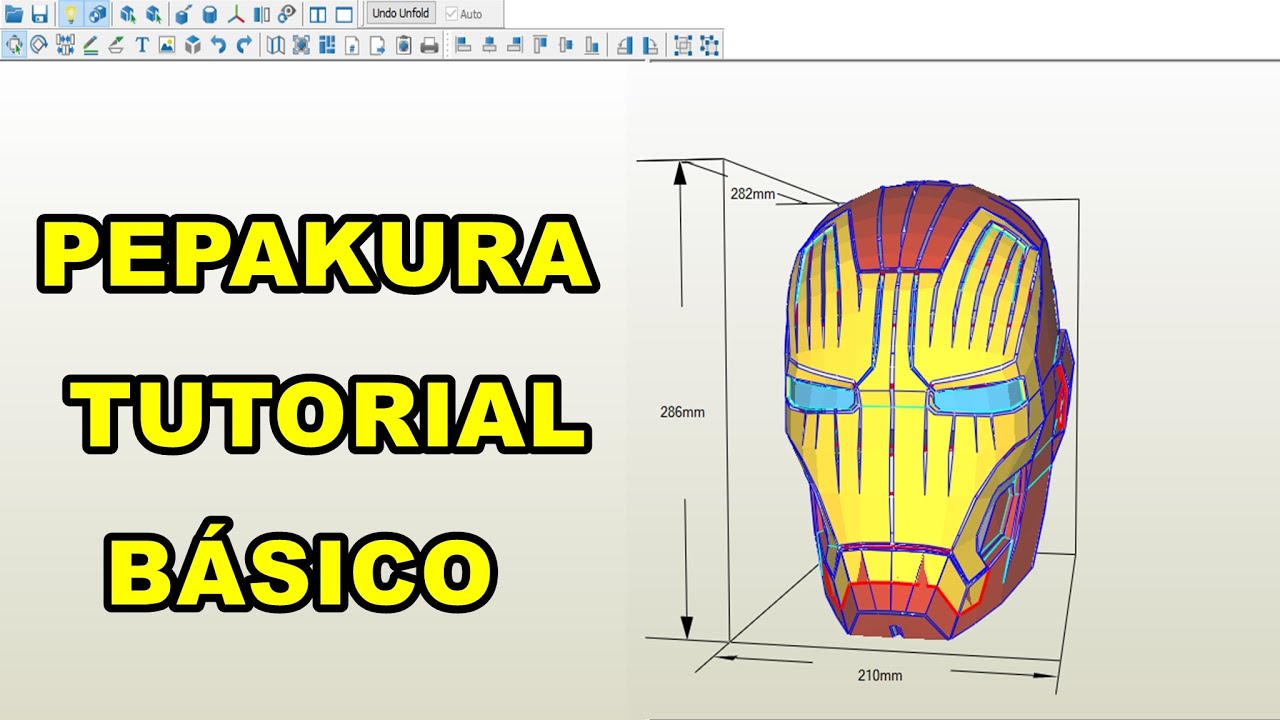This screenshot has width=1280, height=720.
Task: Select the edge color tool icon
Action: point(116,44)
